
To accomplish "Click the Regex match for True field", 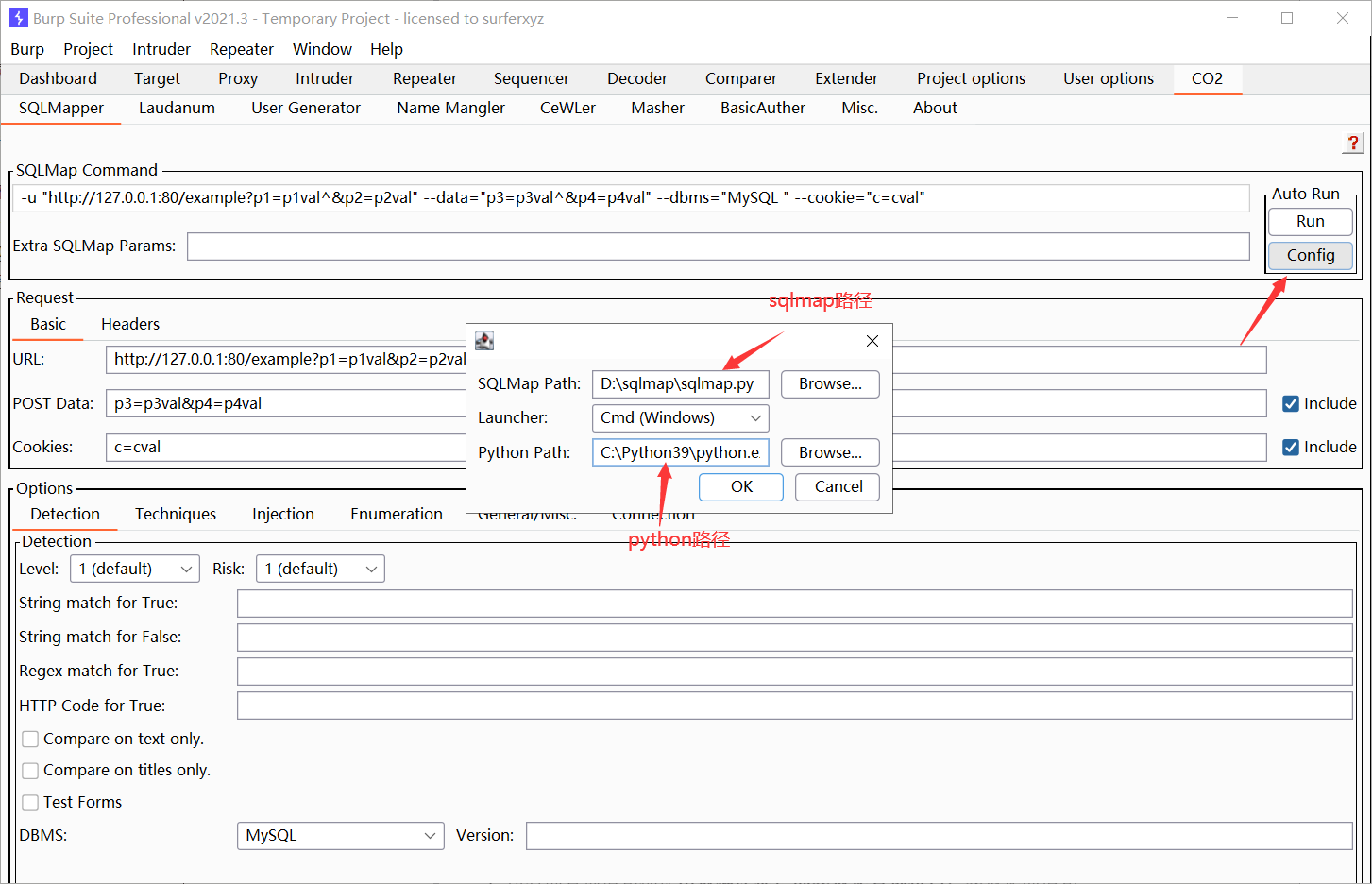I will tap(794, 671).
